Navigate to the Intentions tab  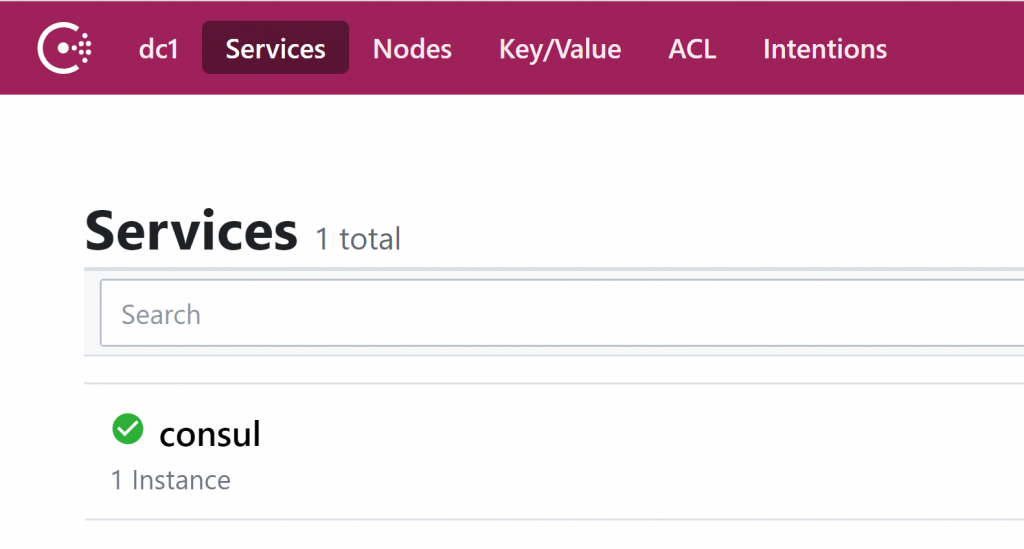coord(824,49)
